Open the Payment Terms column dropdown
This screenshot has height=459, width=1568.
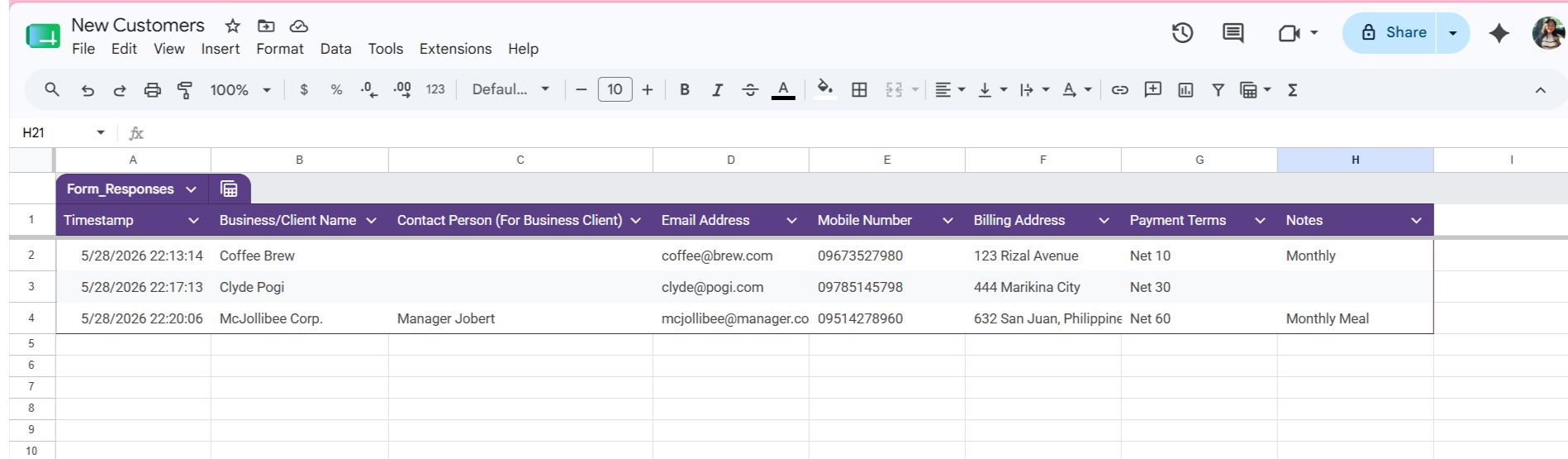click(x=1260, y=221)
